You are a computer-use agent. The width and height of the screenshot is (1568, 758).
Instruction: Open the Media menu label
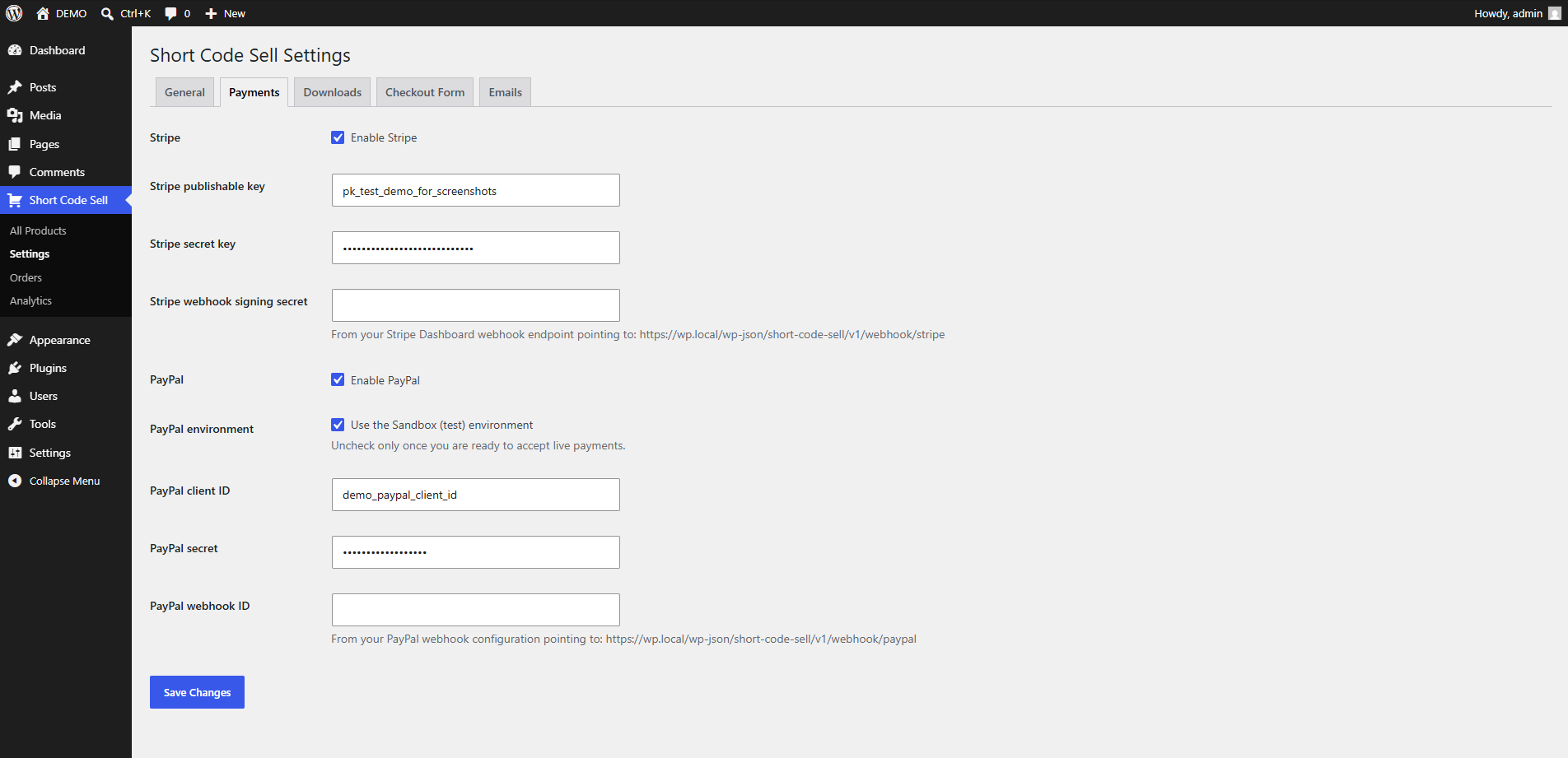tap(45, 115)
